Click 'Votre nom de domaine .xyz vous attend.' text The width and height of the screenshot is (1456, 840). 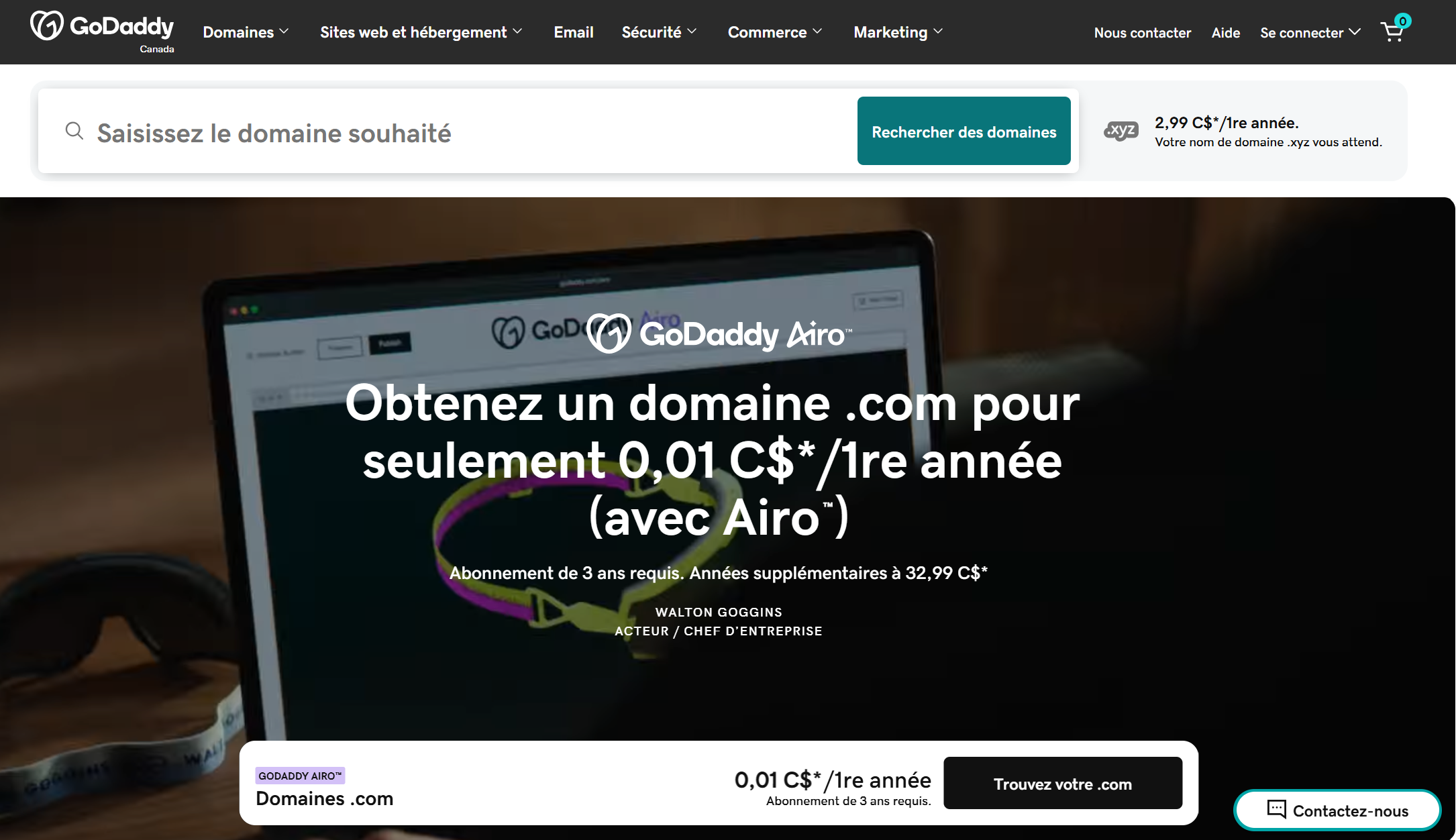(1268, 142)
